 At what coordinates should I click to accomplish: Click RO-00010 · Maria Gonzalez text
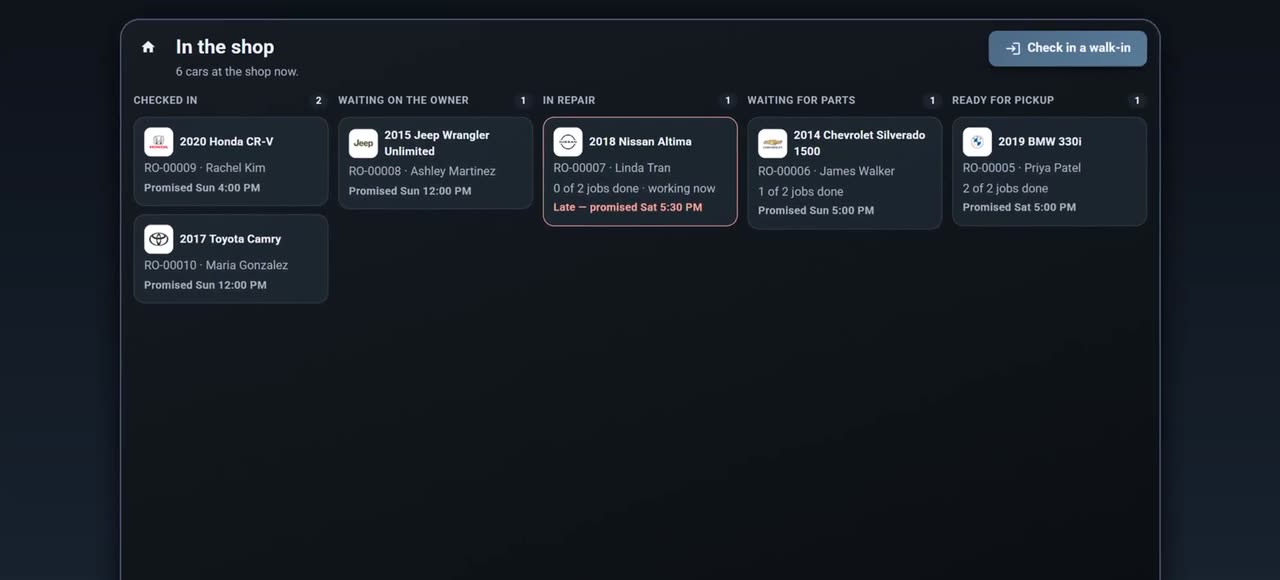pyautogui.click(x=216, y=265)
